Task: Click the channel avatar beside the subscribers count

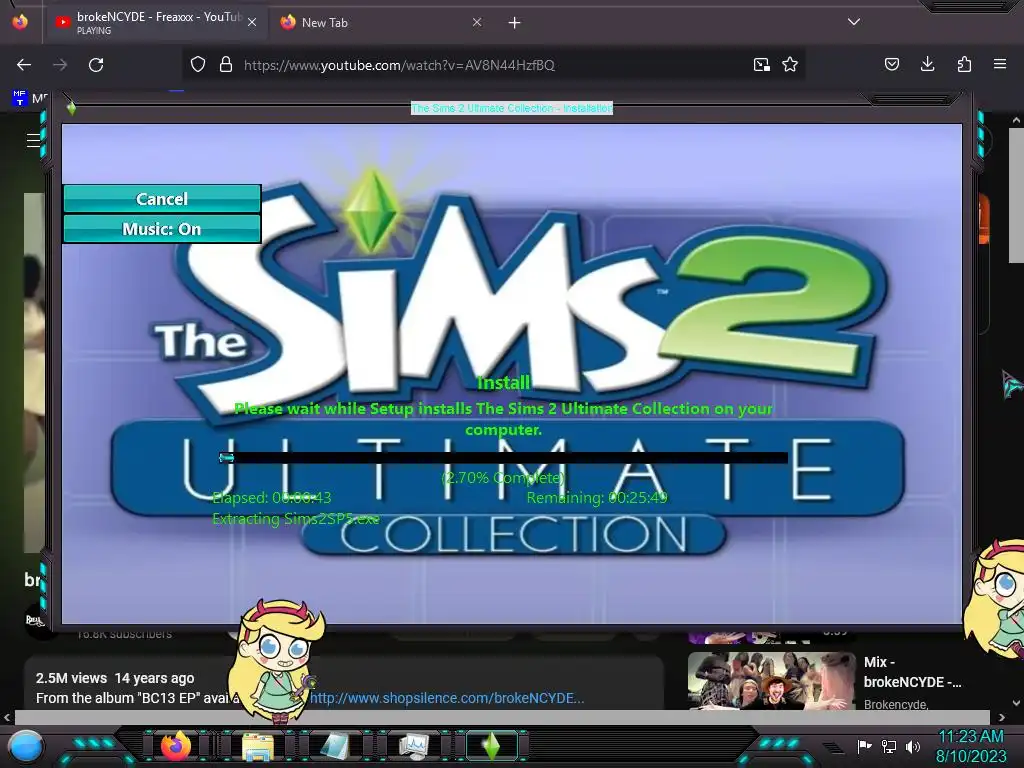Action: click(38, 620)
